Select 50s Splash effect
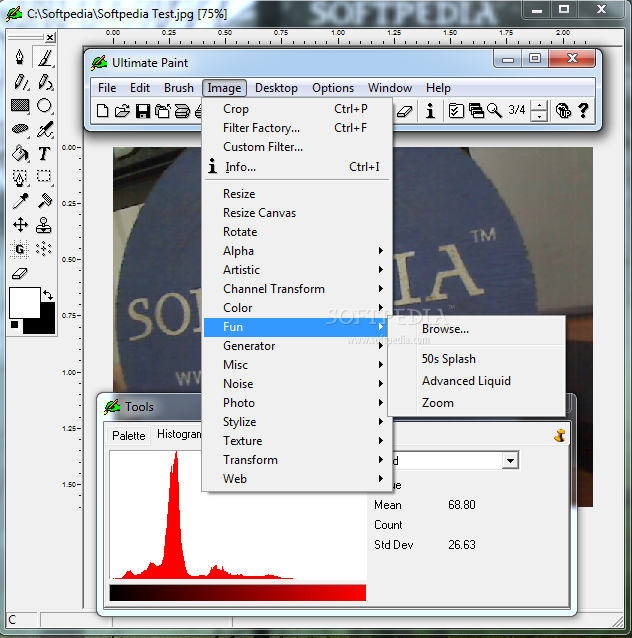Screen dimensions: 632x638 (x=476, y=359)
